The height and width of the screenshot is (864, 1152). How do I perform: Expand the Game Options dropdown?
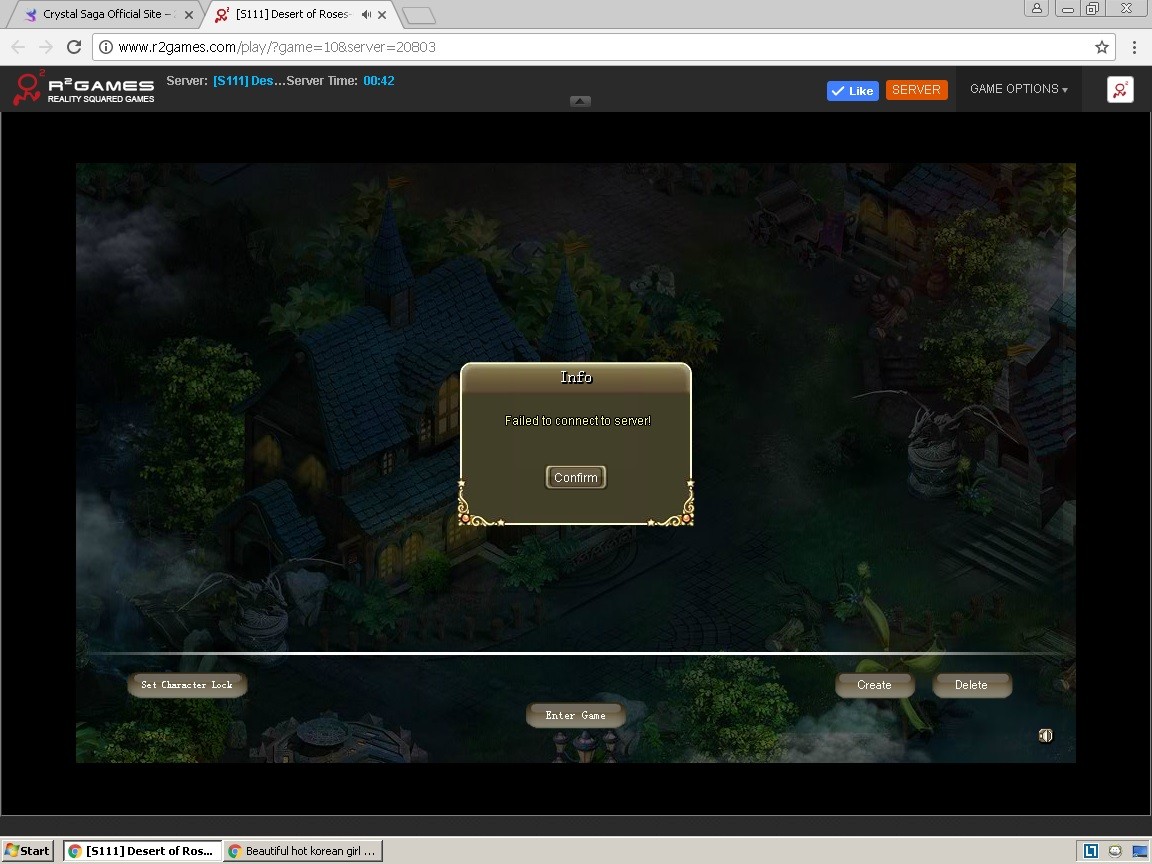(1018, 89)
